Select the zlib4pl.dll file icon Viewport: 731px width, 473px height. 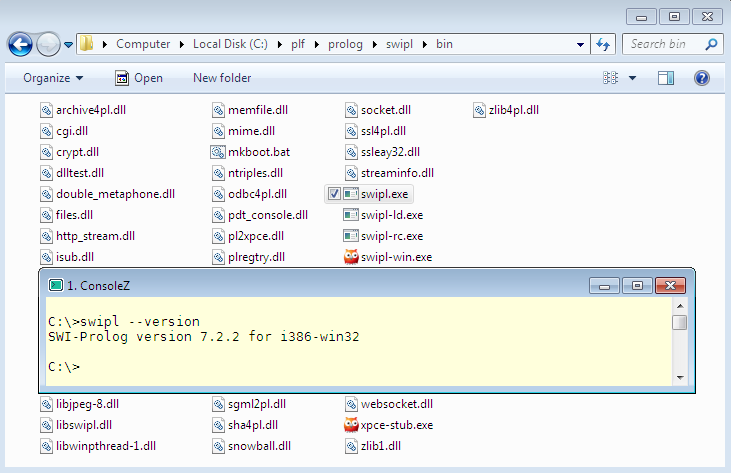coord(479,110)
